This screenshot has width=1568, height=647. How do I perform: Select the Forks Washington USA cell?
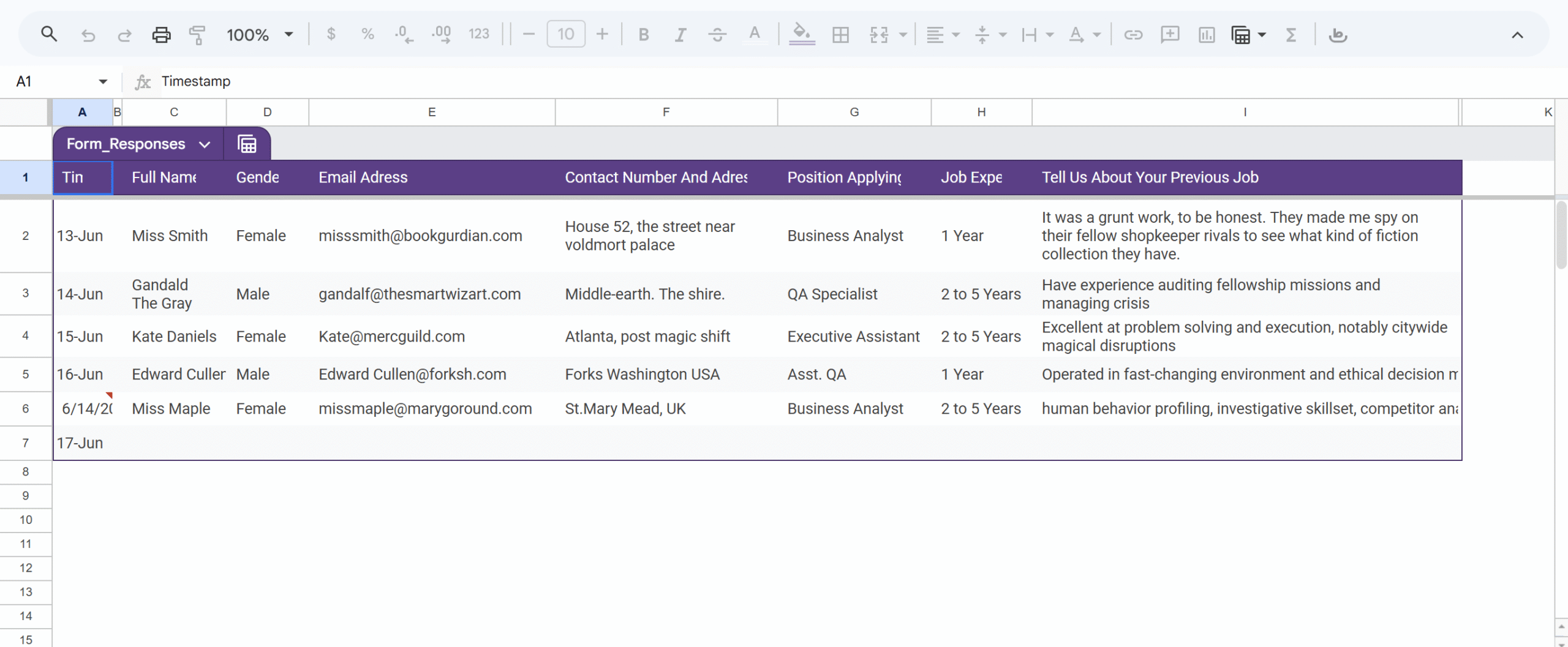[x=666, y=374]
